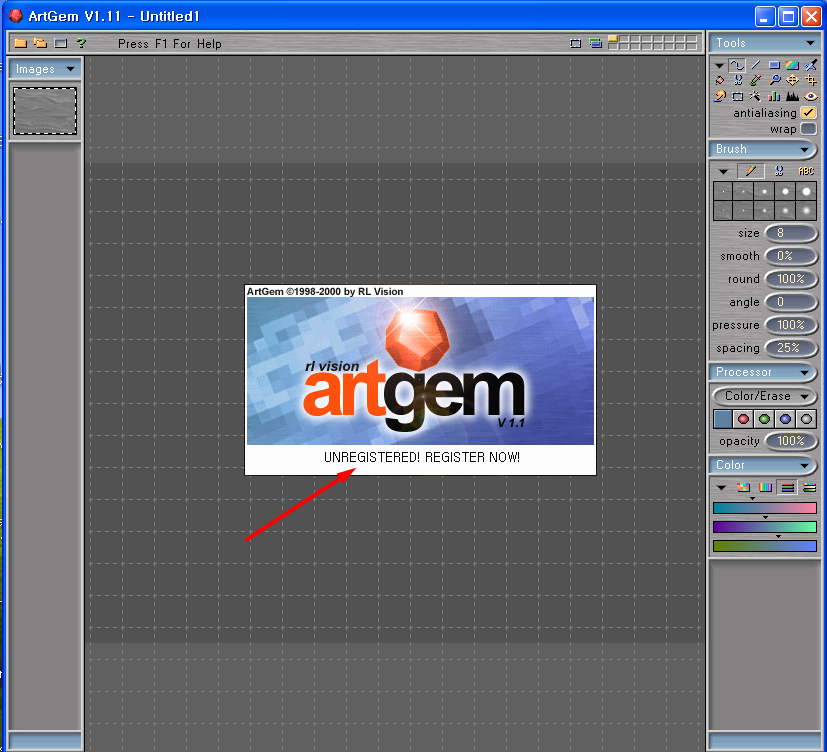This screenshot has height=752, width=827.
Task: Click the open folder icon in toolbar
Action: [x=21, y=43]
